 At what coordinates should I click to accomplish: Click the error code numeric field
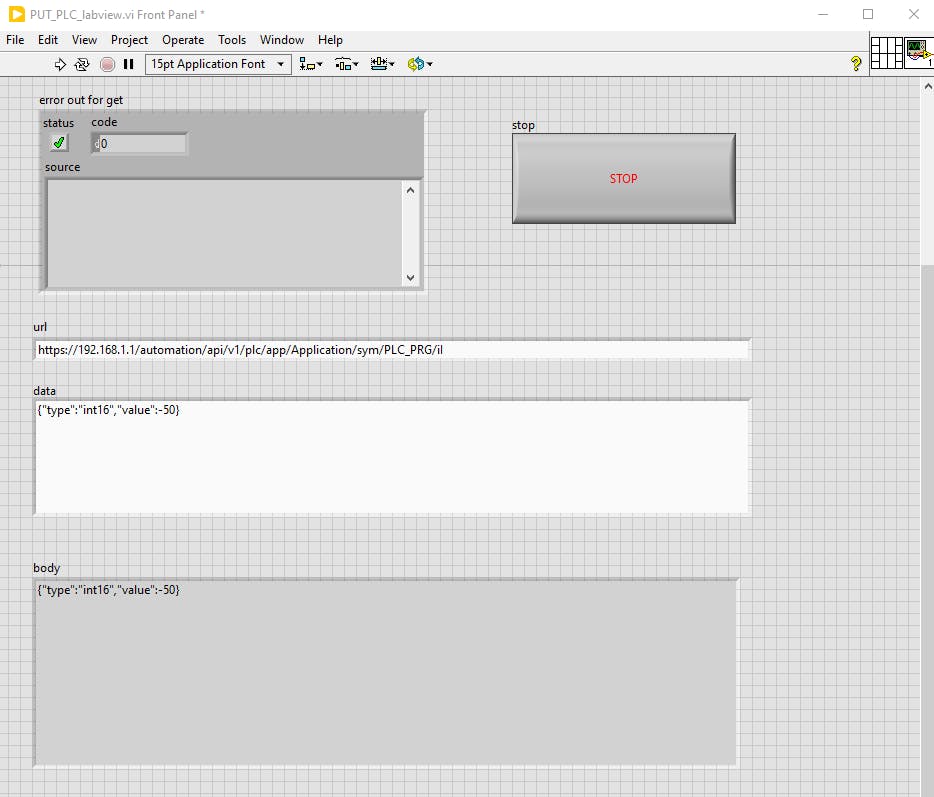(x=143, y=144)
